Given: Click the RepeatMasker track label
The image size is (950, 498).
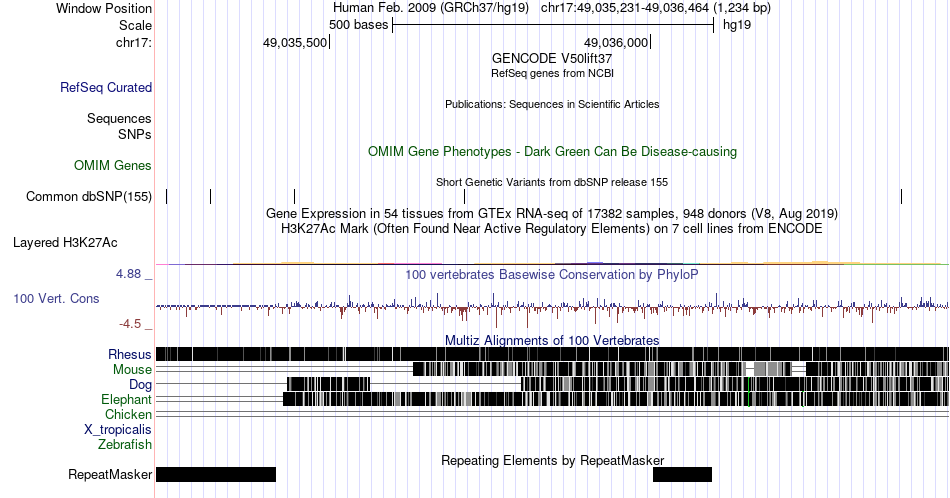Looking at the screenshot, I should 110,474.
